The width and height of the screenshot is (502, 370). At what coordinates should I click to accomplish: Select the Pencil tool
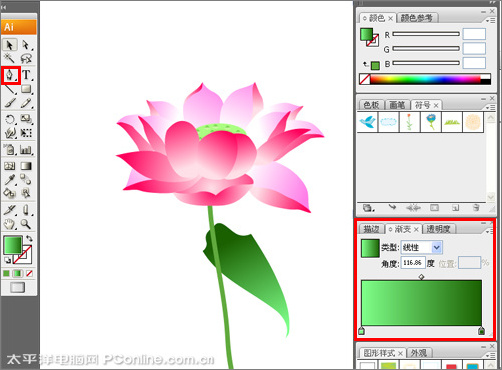[x=26, y=103]
